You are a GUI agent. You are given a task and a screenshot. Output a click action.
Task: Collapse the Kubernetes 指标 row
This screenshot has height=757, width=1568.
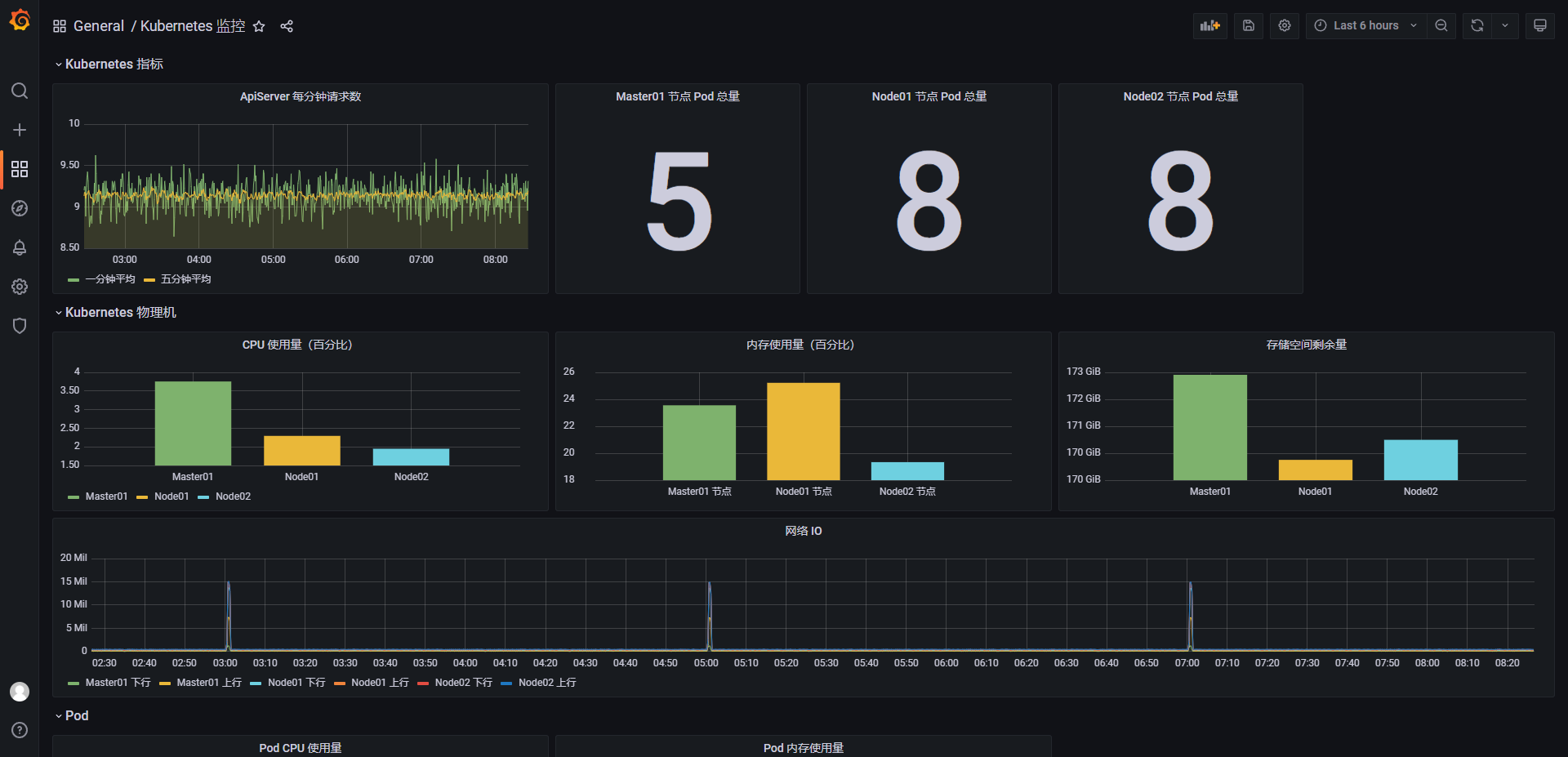109,64
